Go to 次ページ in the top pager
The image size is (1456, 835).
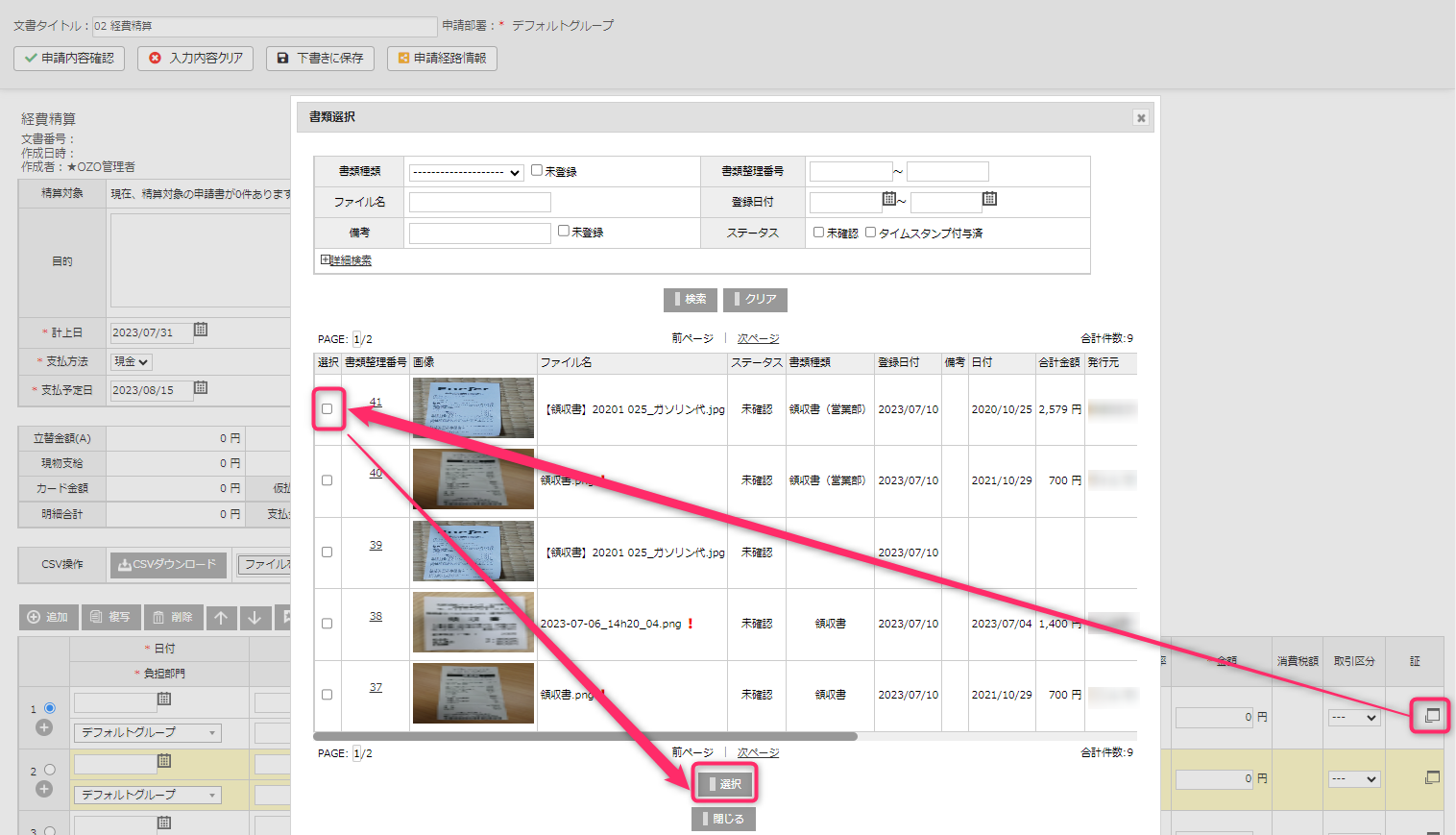(758, 339)
